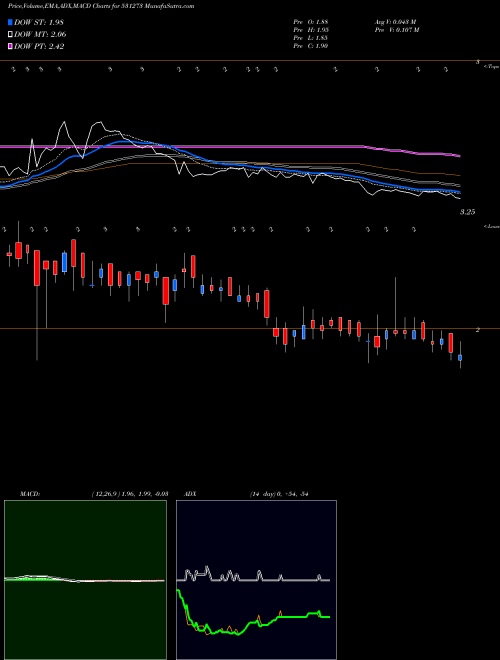Click the 'Pre V: 0.107 M' value
Image resolution: width=500 pixels, height=660 pixels.
pyautogui.click(x=396, y=30)
